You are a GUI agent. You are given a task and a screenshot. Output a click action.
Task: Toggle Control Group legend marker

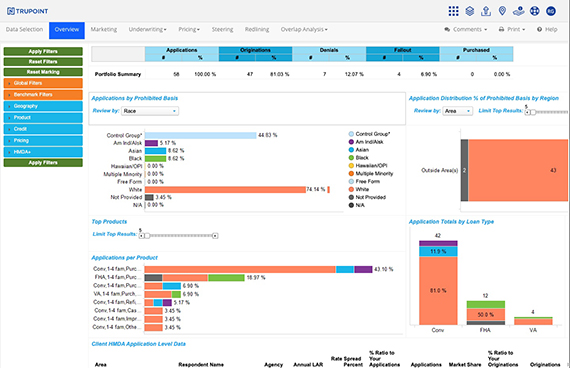tap(351, 134)
